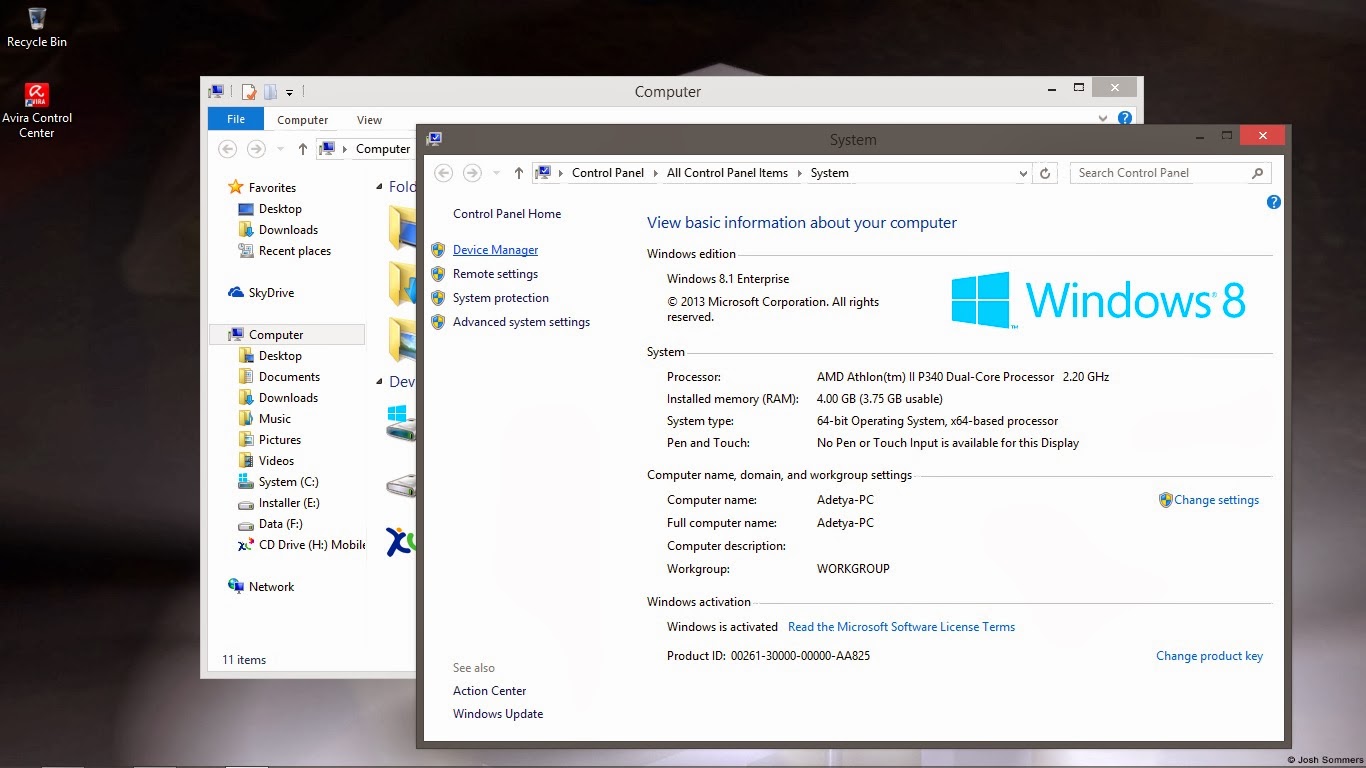Click the Properties icon in Computer window's quick access toolbar
The height and width of the screenshot is (768, 1366).
tap(250, 92)
